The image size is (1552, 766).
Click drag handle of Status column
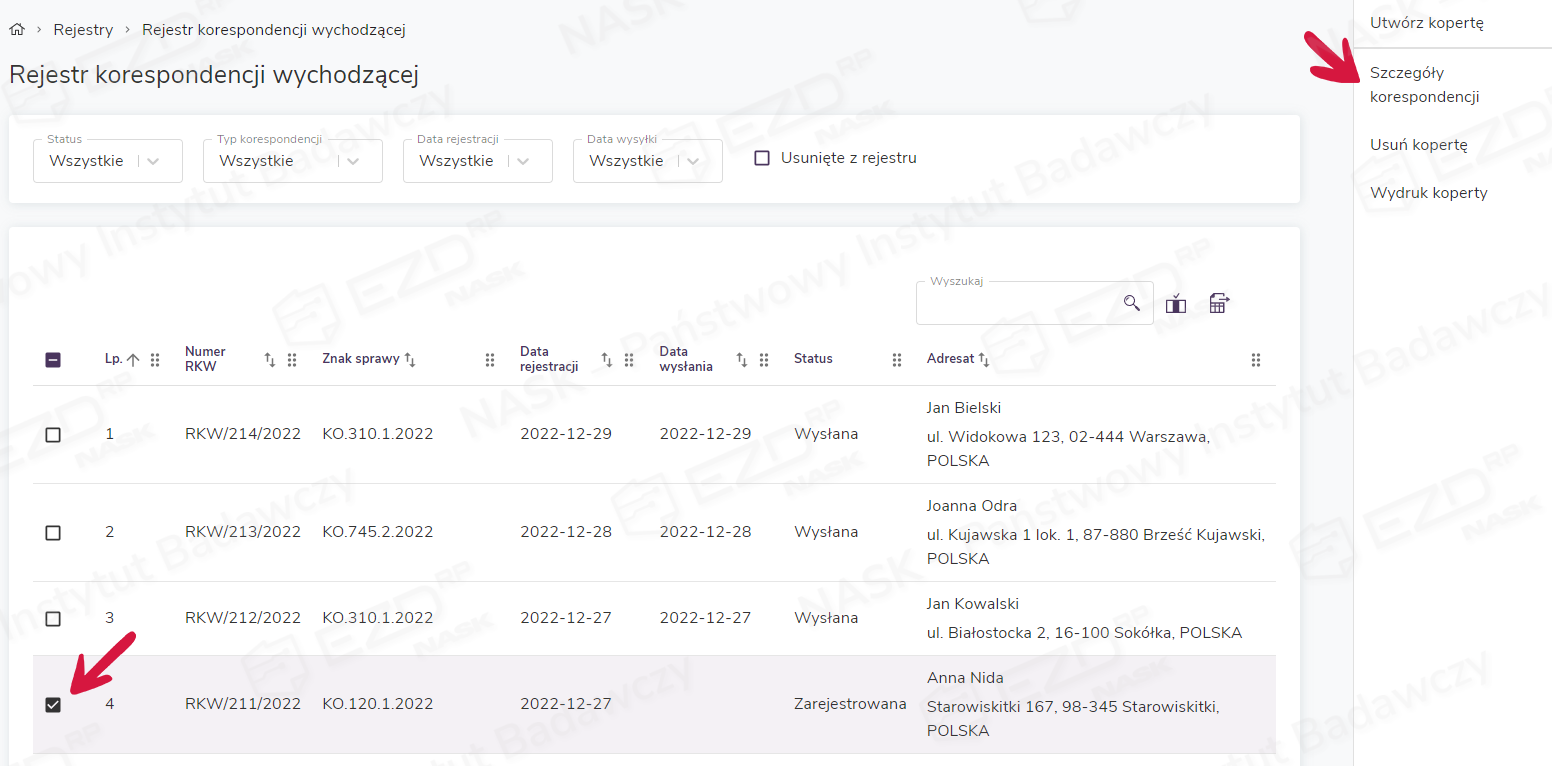[897, 360]
